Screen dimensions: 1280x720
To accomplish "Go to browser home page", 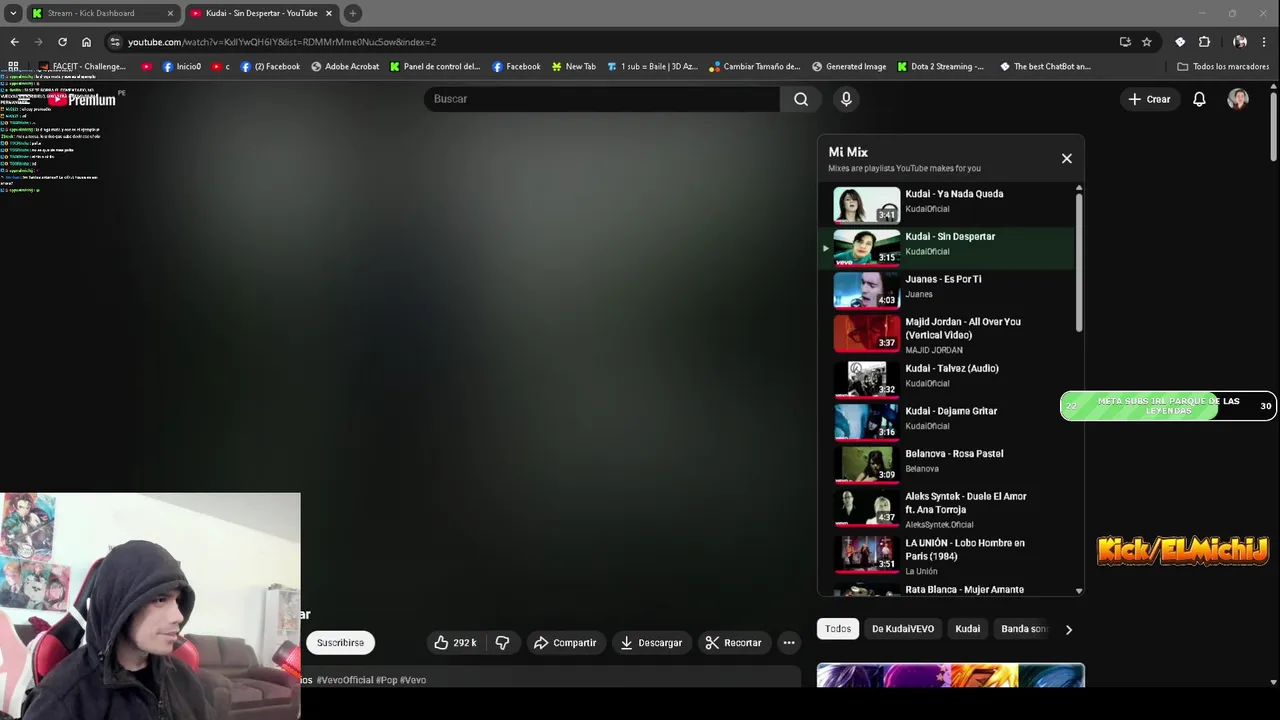I will coord(86,42).
